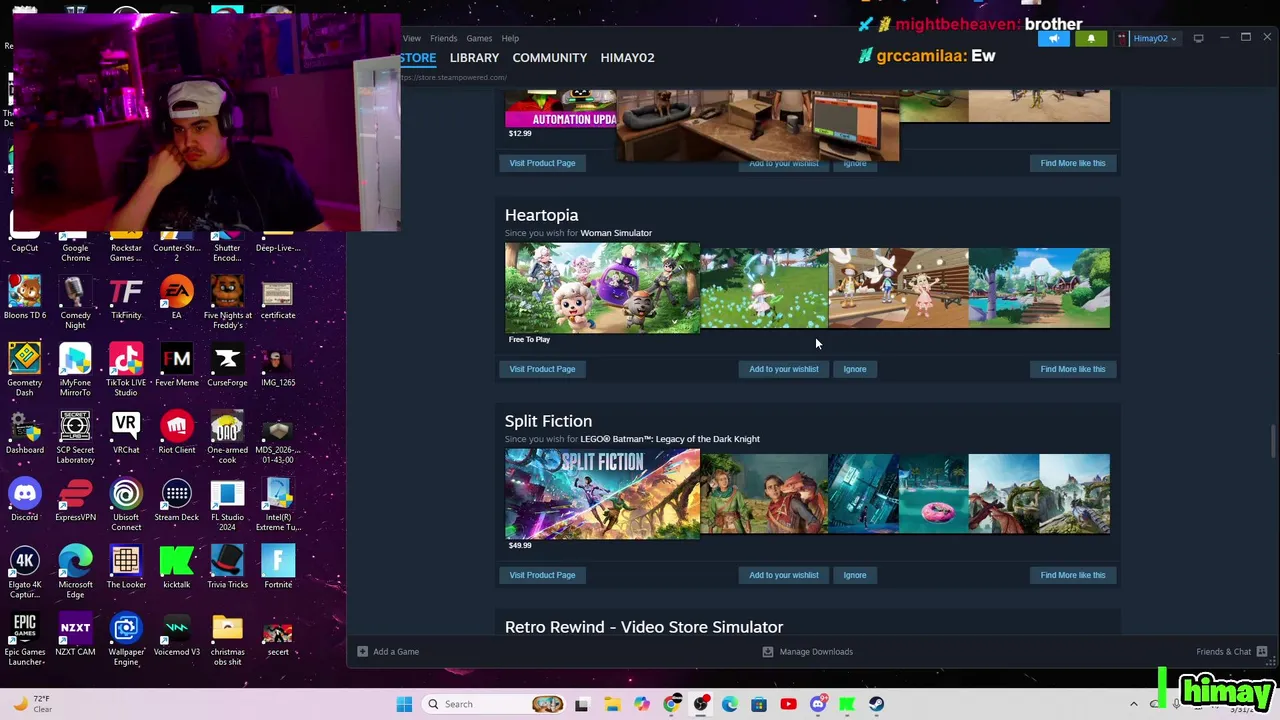Ignore the Heartopia recommendation
This screenshot has height=720, width=1280.
tap(854, 369)
